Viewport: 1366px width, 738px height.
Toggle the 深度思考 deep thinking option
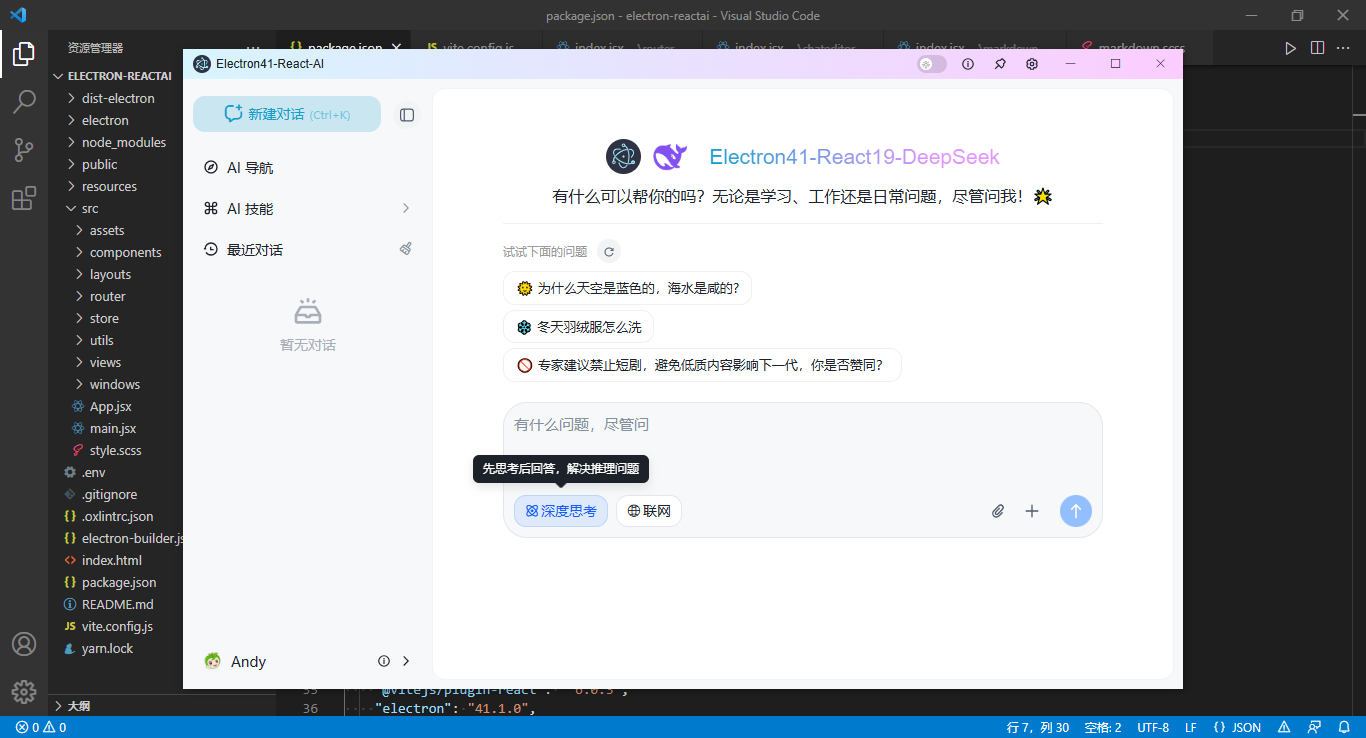click(561, 511)
